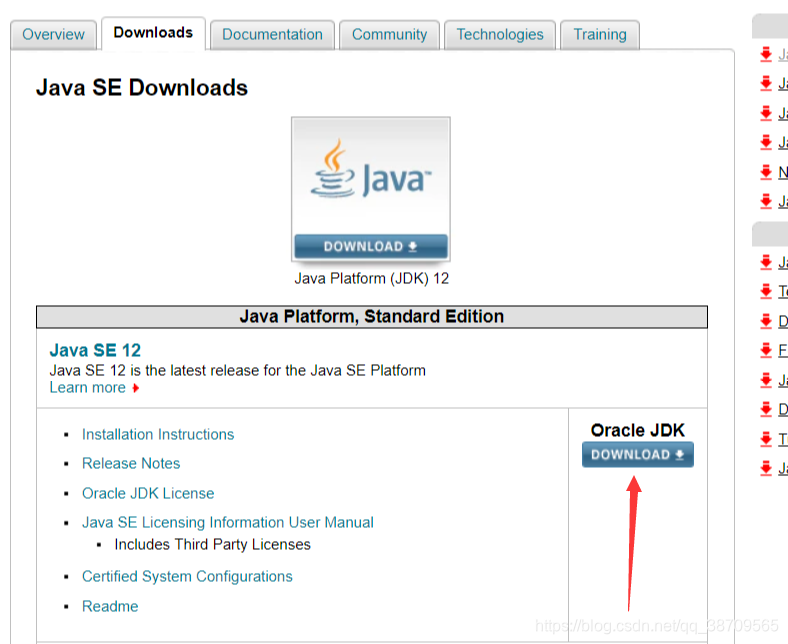Click the seventh red download icon in the lower sidebar group
The image size is (788, 644).
pyautogui.click(x=766, y=438)
